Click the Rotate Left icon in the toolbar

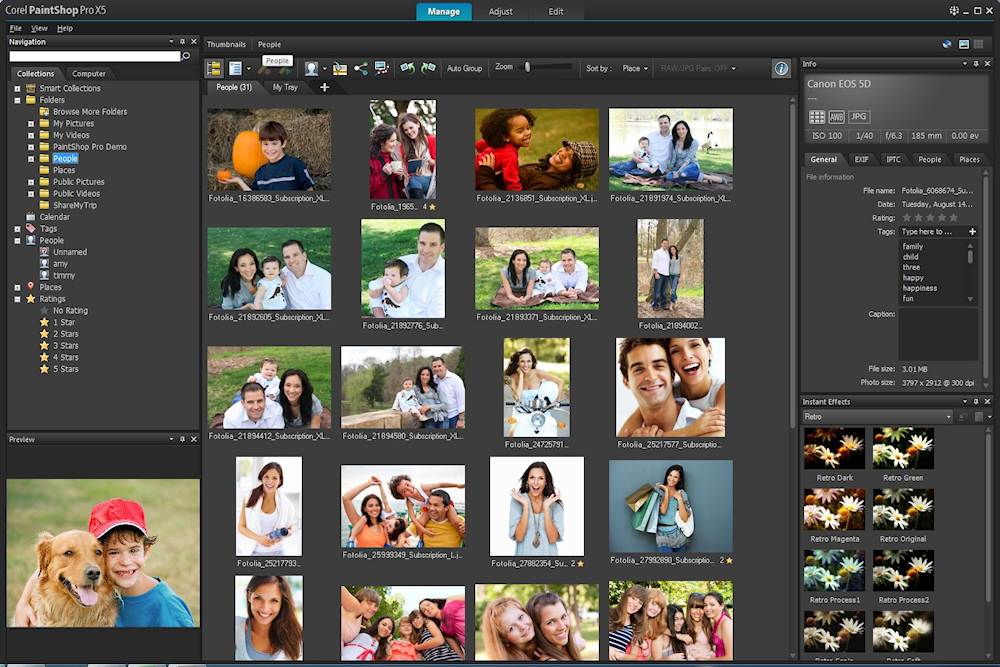click(407, 68)
